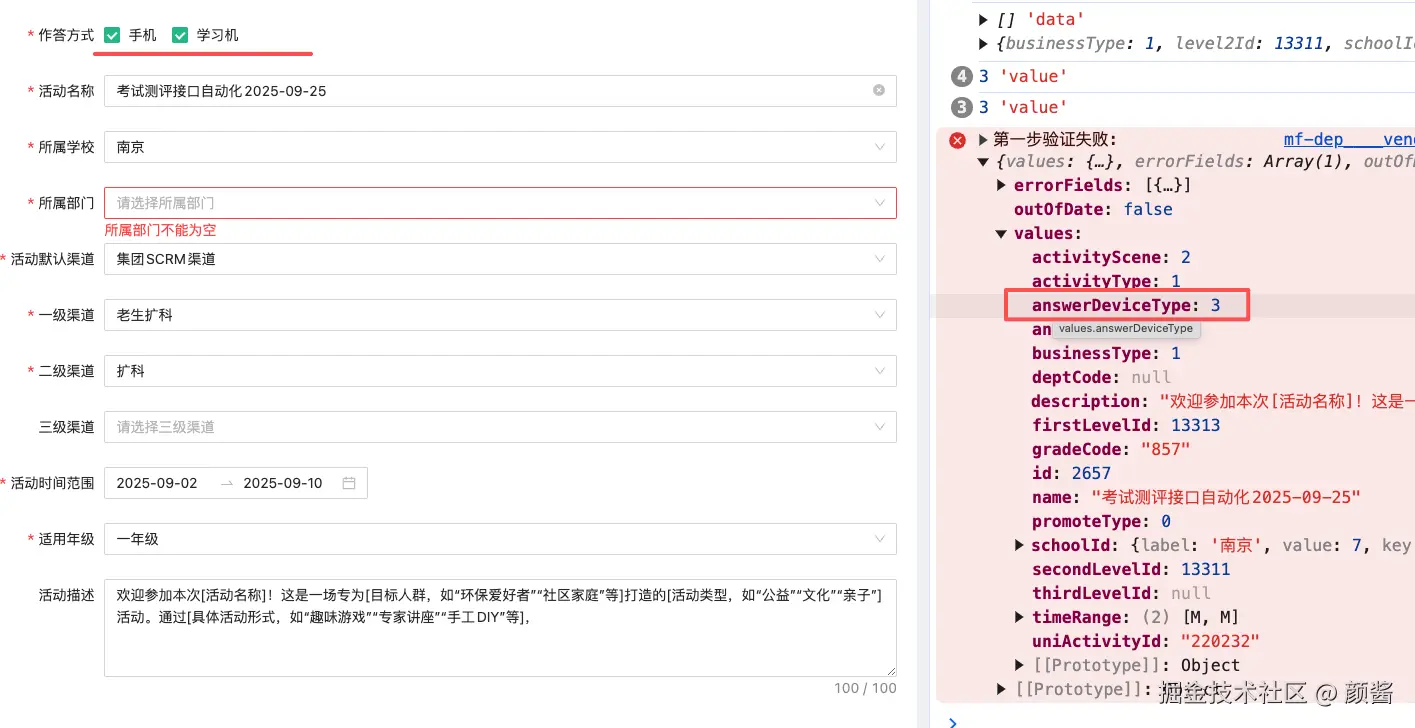The image size is (1415, 728).
Task: Click the grey '4' repeat-count badge
Action: [x=961, y=75]
